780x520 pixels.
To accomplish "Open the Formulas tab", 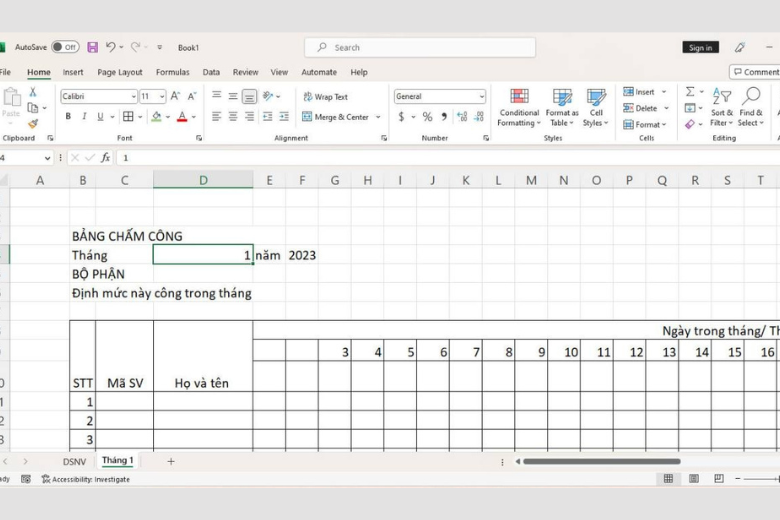I will [173, 72].
